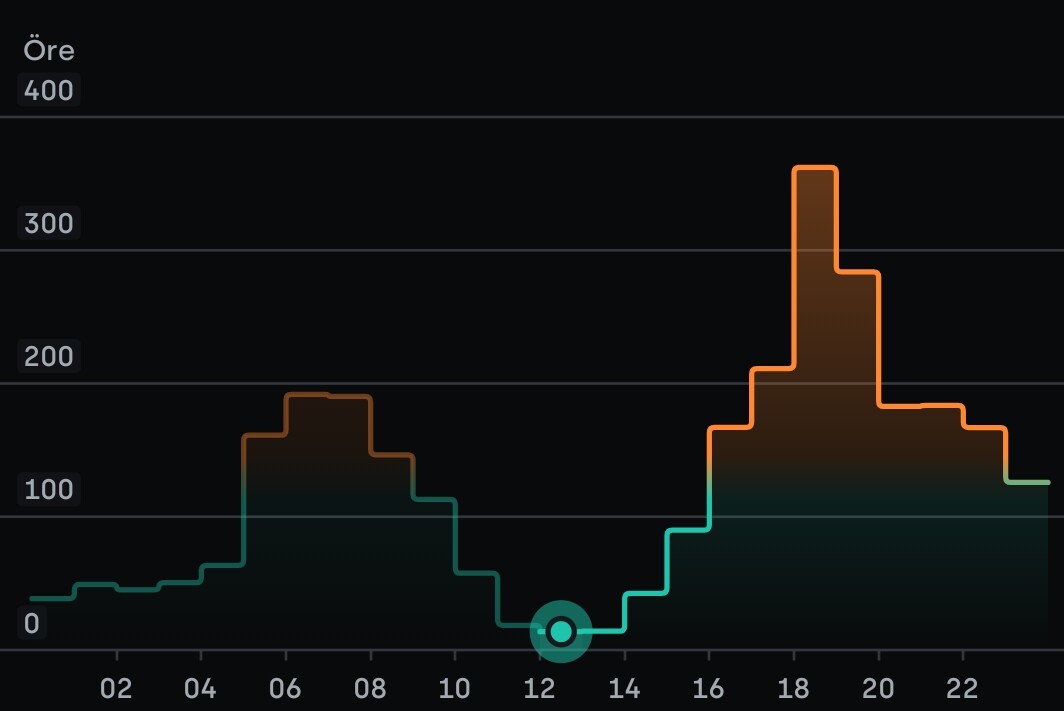Select the morning price peak step between 06 and 07
This screenshot has width=1064, height=711.
click(x=307, y=394)
